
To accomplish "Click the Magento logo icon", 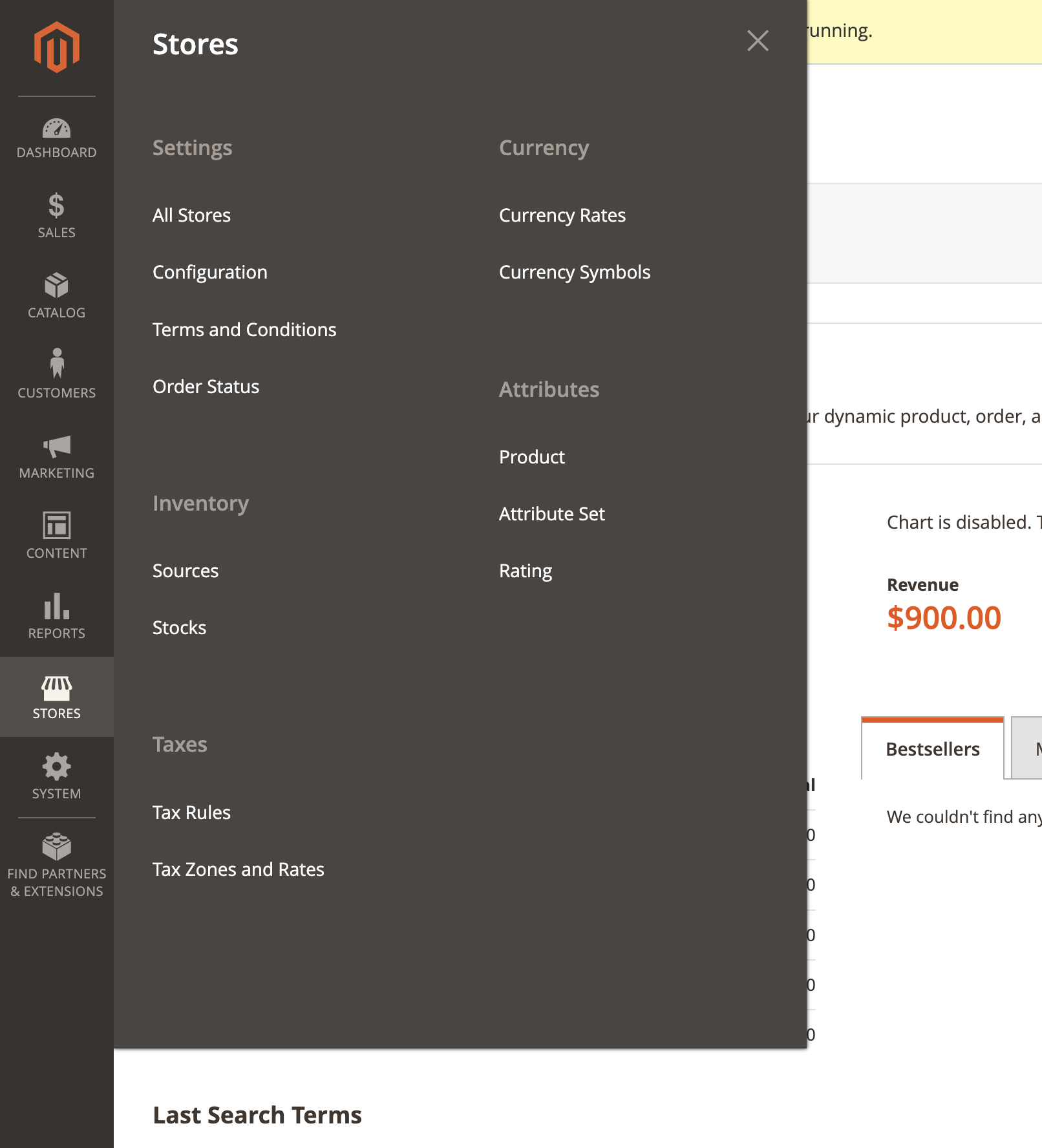I will tap(57, 47).
